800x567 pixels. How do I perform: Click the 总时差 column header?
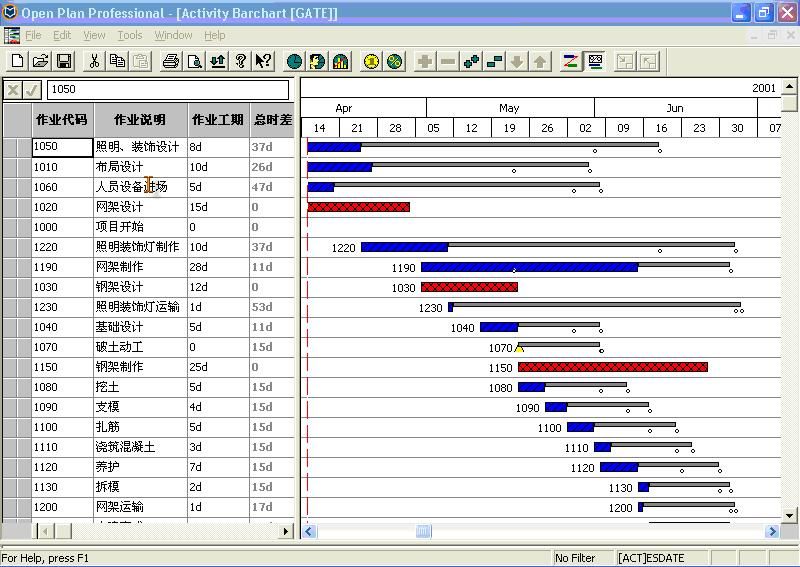[x=272, y=120]
